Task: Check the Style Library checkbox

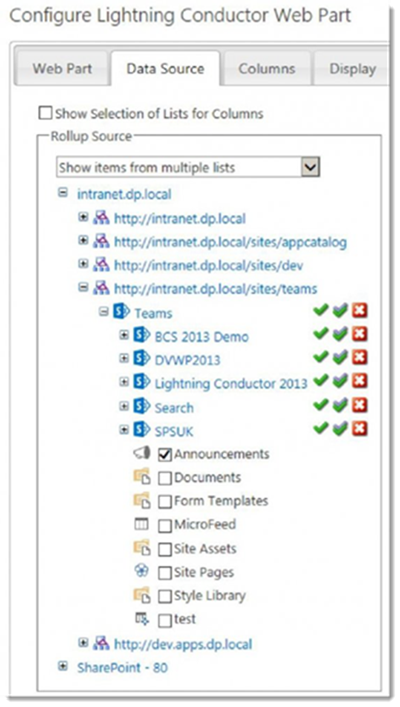Action: (165, 597)
